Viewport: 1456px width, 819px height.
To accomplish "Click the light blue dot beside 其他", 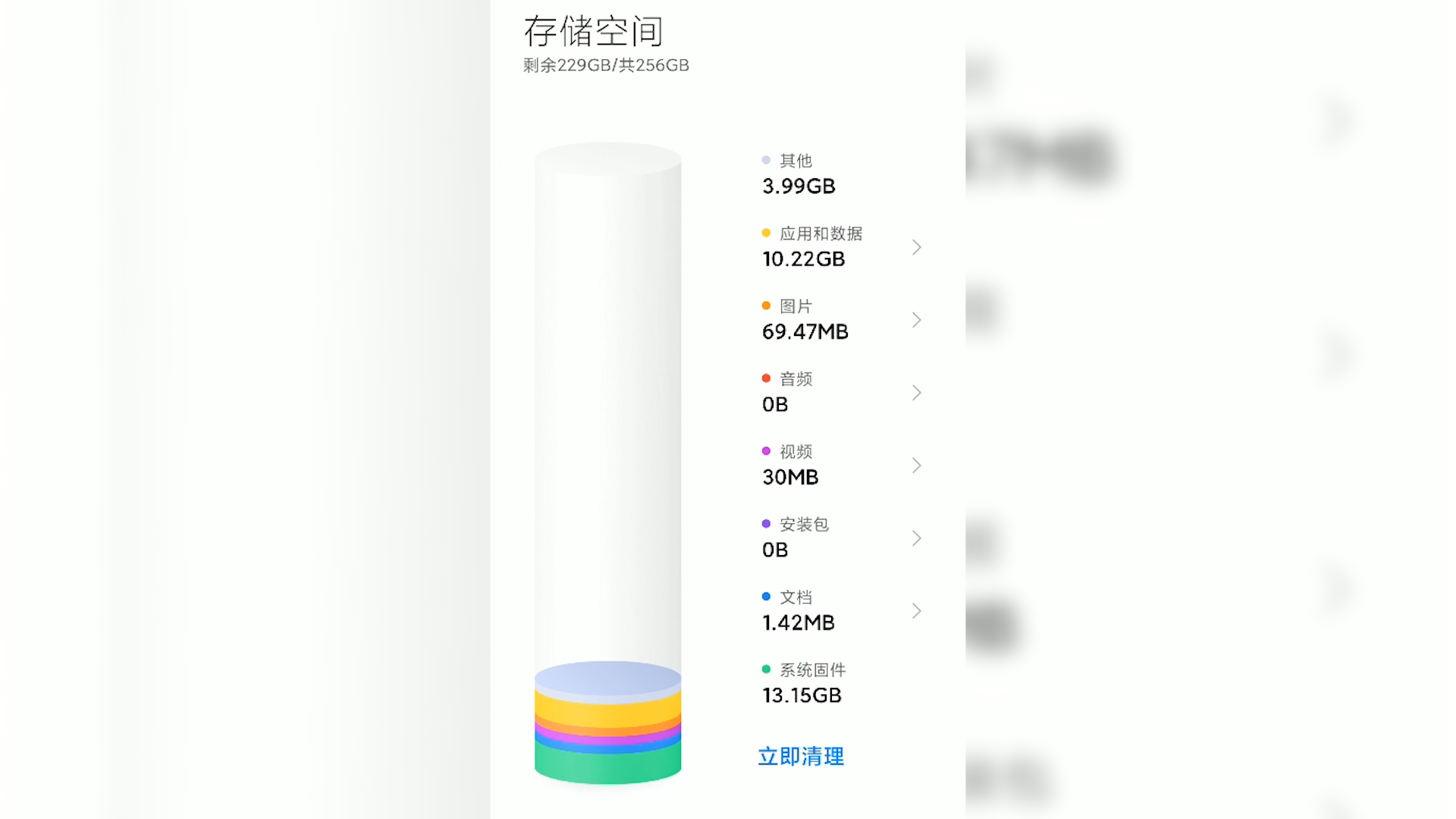I will point(766,160).
